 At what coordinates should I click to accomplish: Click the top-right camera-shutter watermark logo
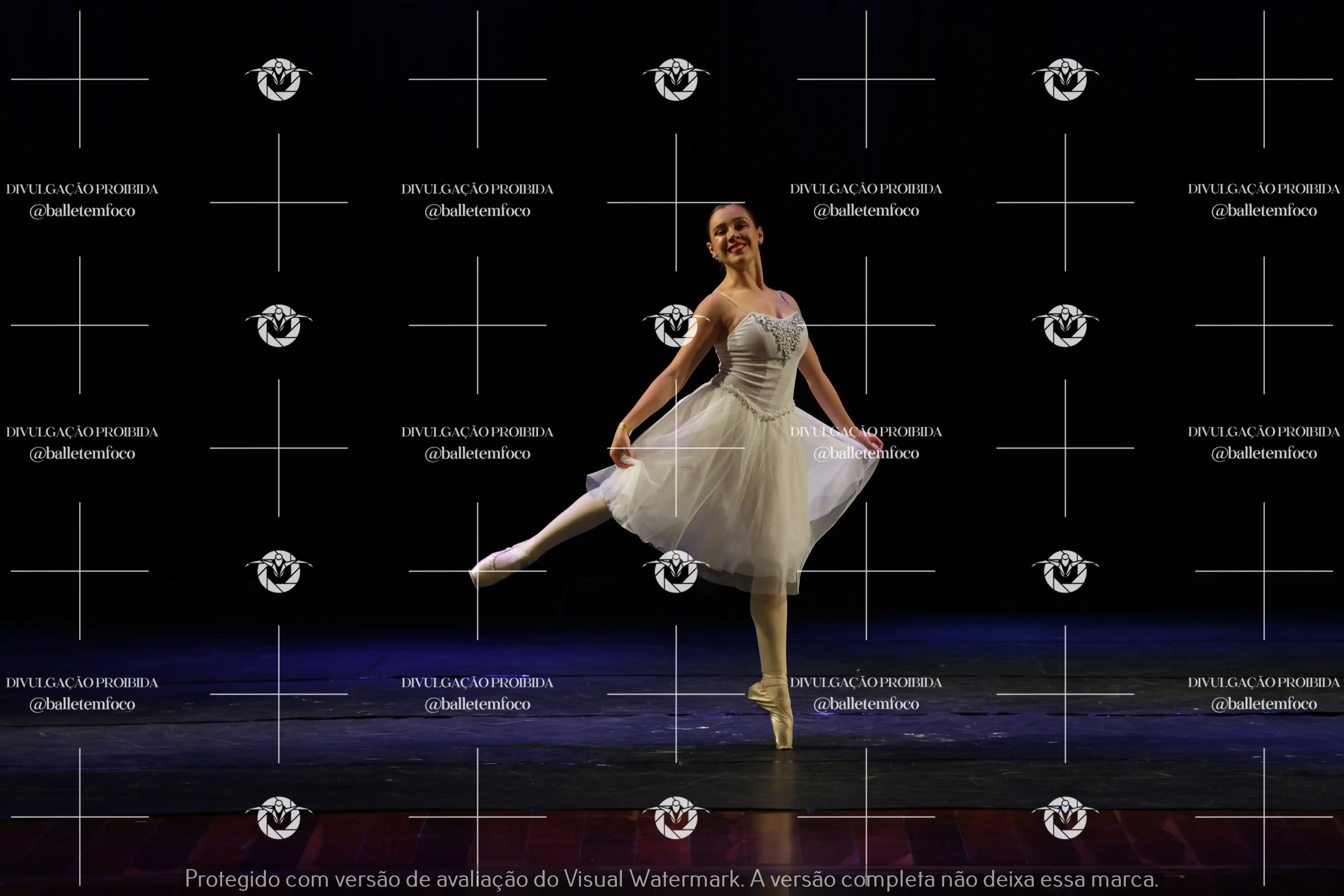(1065, 80)
